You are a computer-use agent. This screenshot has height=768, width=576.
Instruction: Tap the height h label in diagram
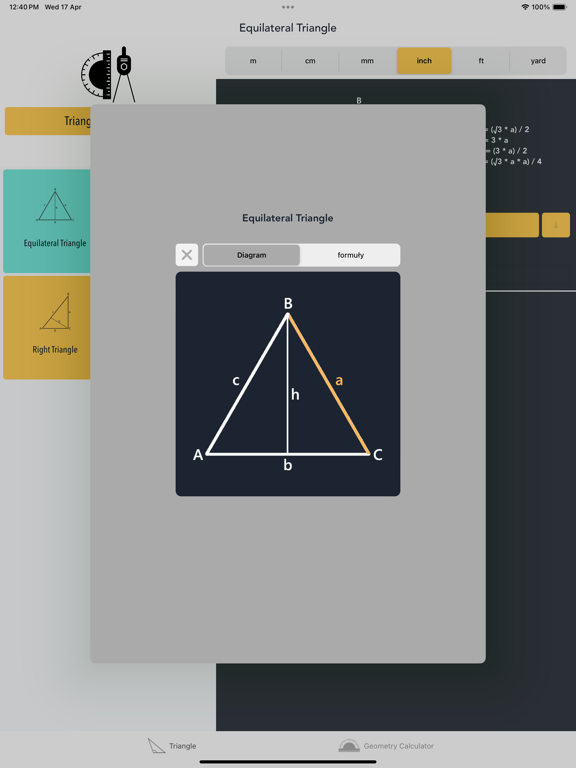pyautogui.click(x=295, y=394)
